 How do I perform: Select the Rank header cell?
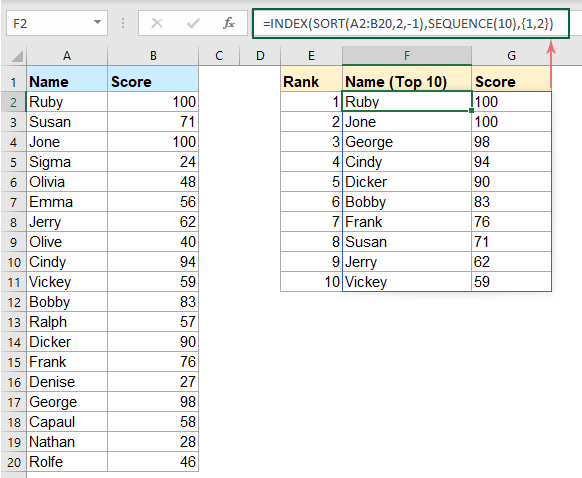tap(311, 81)
